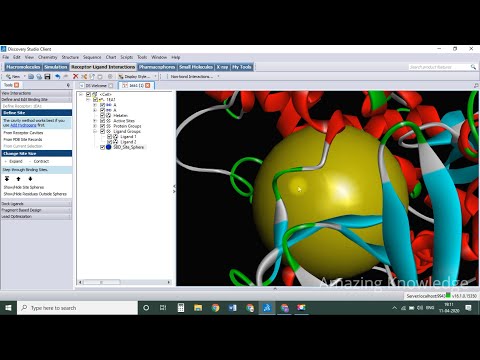Screen dimensions: 480x360
Task: Click the down arrow binding site icon
Action: pos(30,179)
